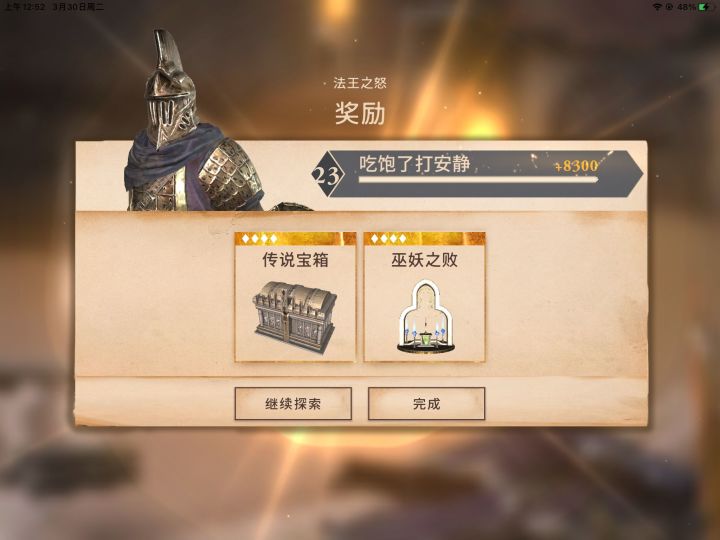Tap the player name 吃饱了打安静
This screenshot has width=720, height=540.
pos(415,164)
